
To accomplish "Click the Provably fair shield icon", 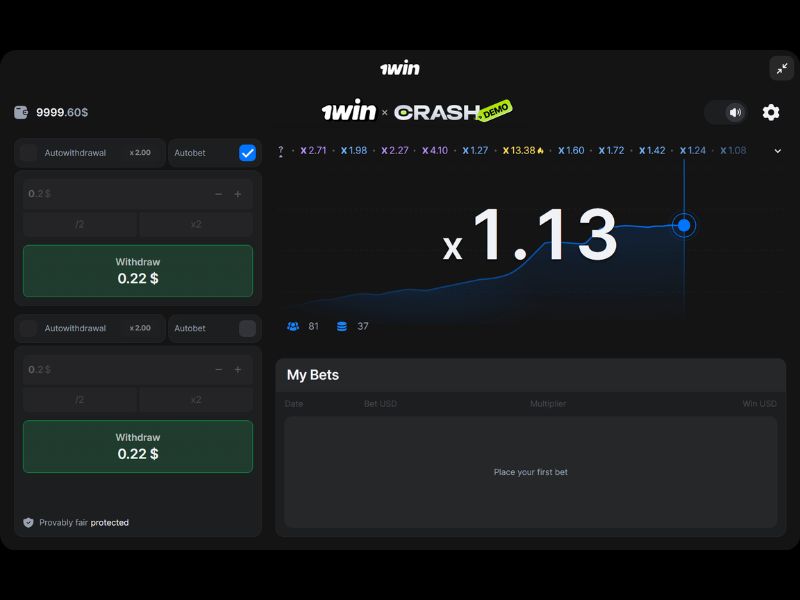I will pyautogui.click(x=28, y=522).
